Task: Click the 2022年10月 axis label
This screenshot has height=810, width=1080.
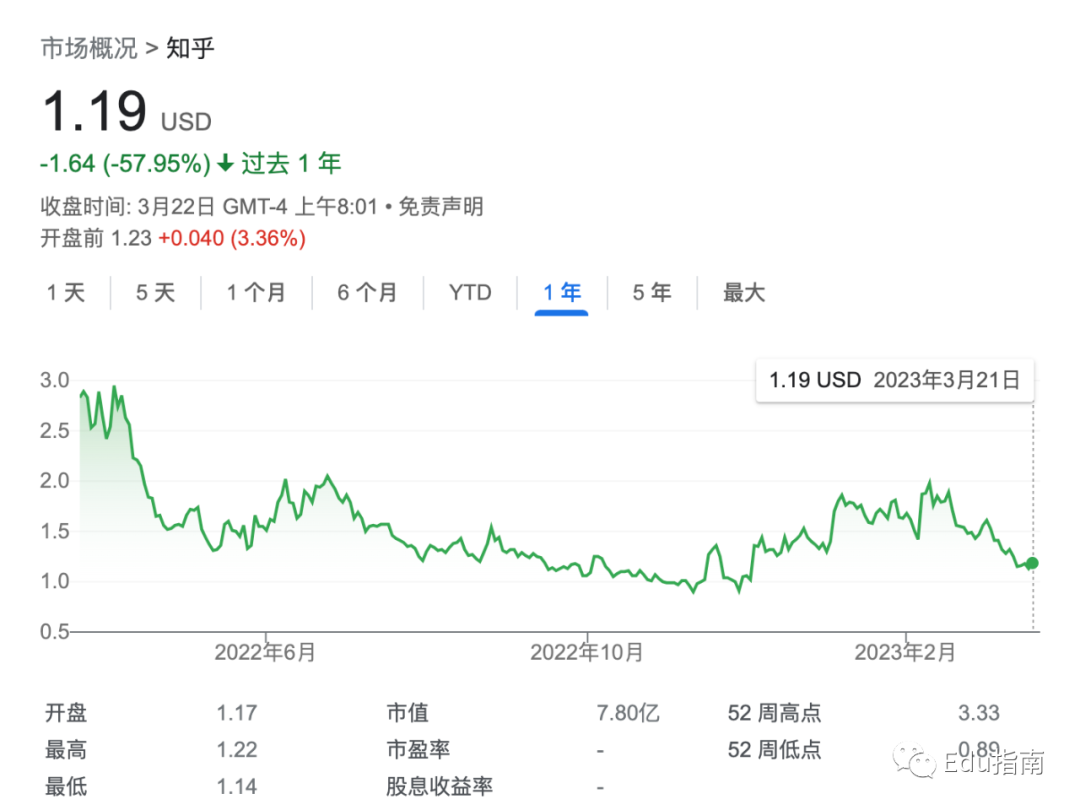Action: (x=587, y=652)
